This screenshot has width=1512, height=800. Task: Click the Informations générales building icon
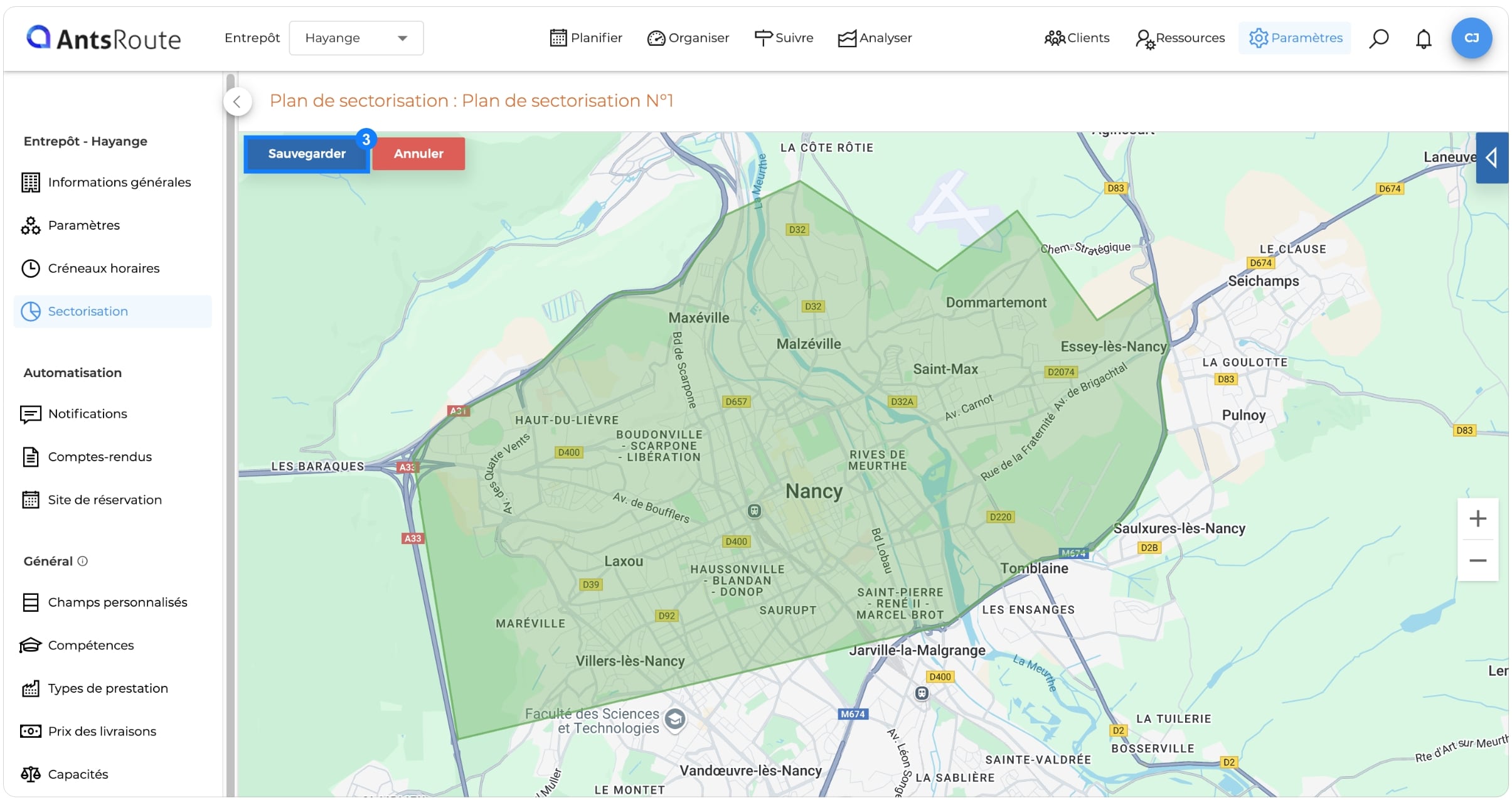30,183
